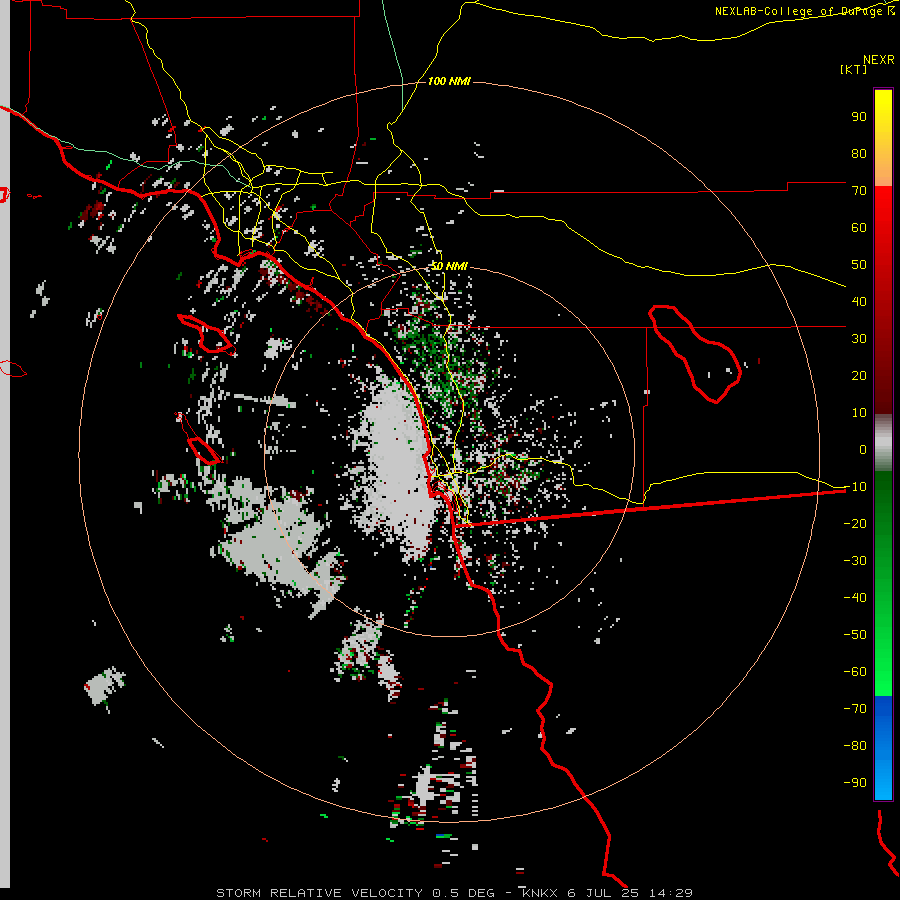Click the -60 knot scale label
The image size is (900, 900).
click(855, 672)
